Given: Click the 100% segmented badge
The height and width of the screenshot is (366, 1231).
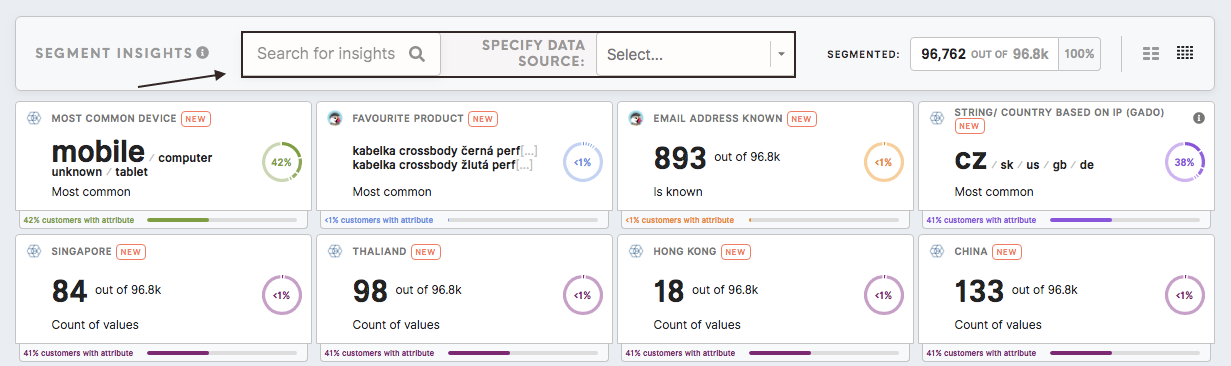Looking at the screenshot, I should click(x=1079, y=54).
